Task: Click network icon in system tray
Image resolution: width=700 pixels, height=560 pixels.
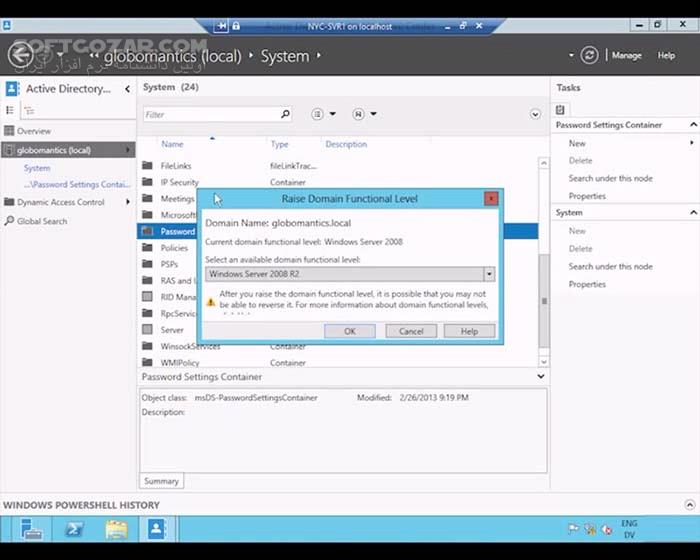Action: pos(590,530)
